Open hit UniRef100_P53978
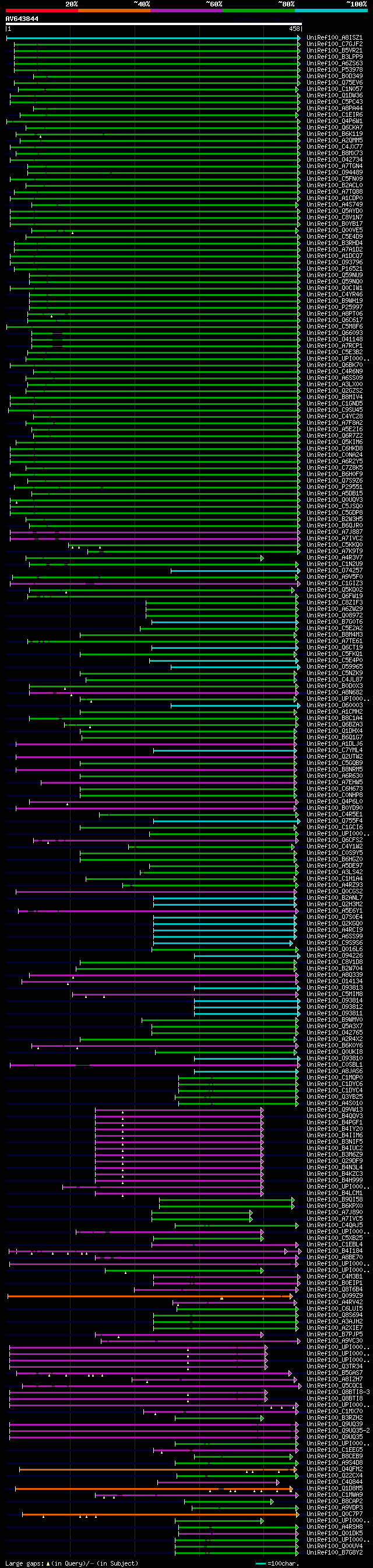 tap(335, 70)
